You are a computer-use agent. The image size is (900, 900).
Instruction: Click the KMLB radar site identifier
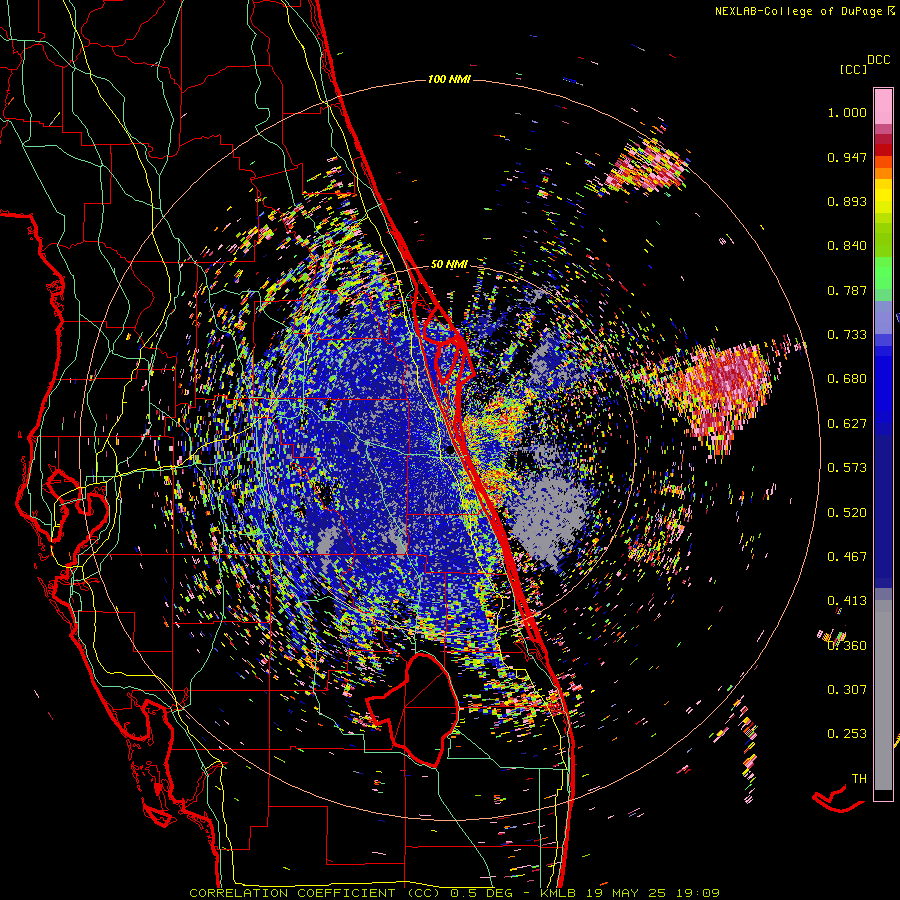pyautogui.click(x=558, y=893)
